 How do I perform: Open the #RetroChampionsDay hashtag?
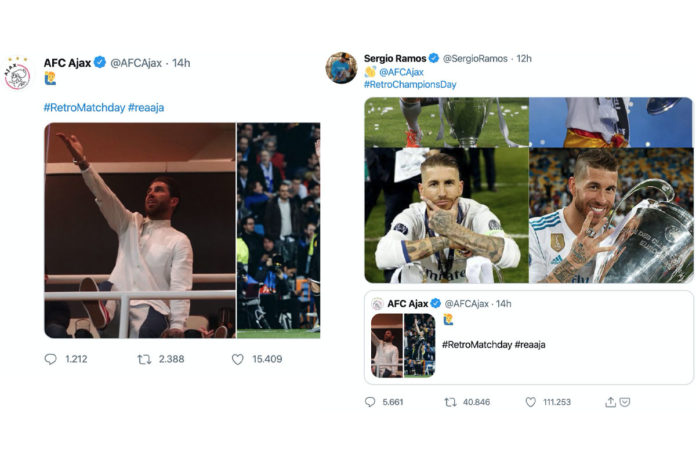410,84
